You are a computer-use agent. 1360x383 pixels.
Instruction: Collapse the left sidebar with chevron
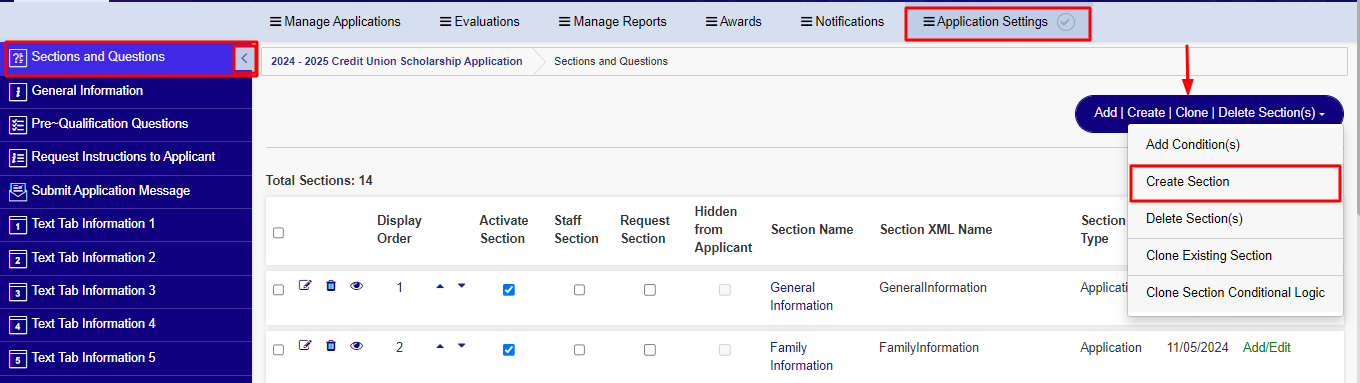click(244, 58)
